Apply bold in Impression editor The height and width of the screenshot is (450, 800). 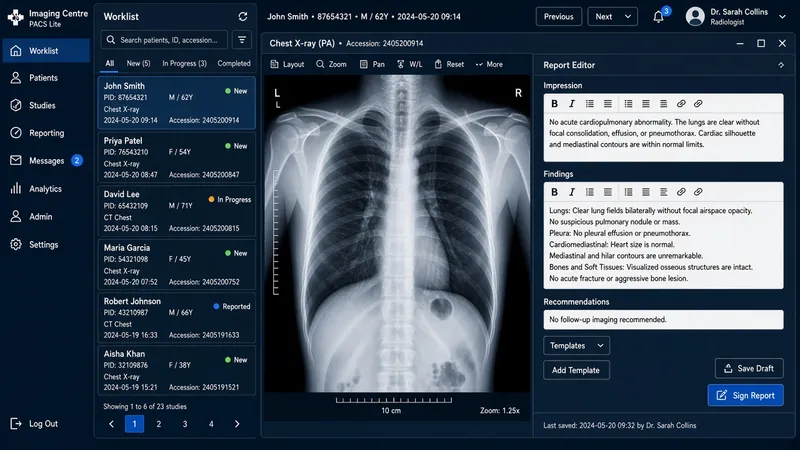[555, 104]
